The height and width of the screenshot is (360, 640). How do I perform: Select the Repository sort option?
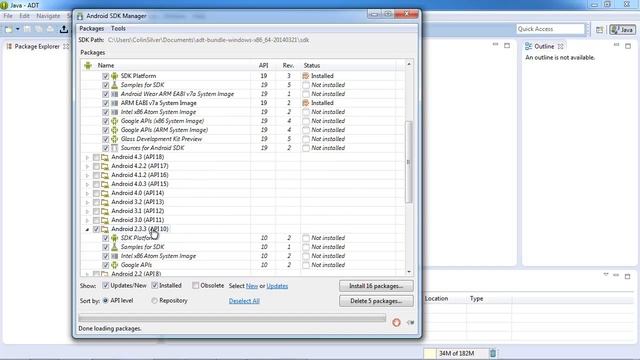pyautogui.click(x=154, y=300)
